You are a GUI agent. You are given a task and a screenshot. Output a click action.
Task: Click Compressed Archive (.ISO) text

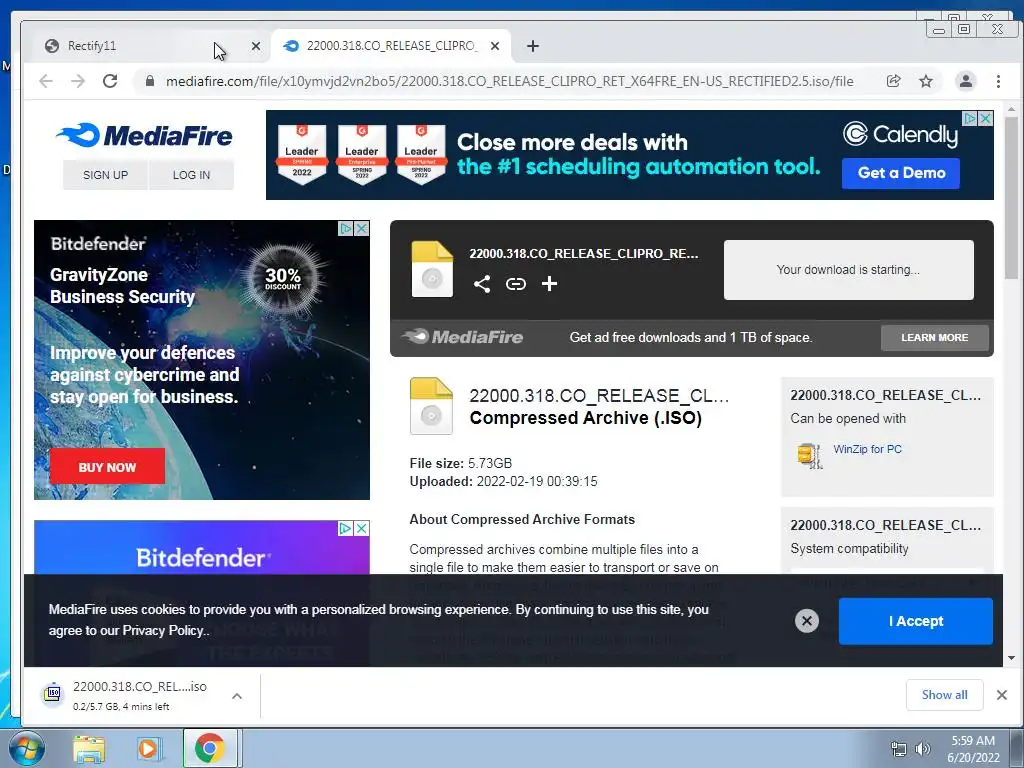point(585,418)
